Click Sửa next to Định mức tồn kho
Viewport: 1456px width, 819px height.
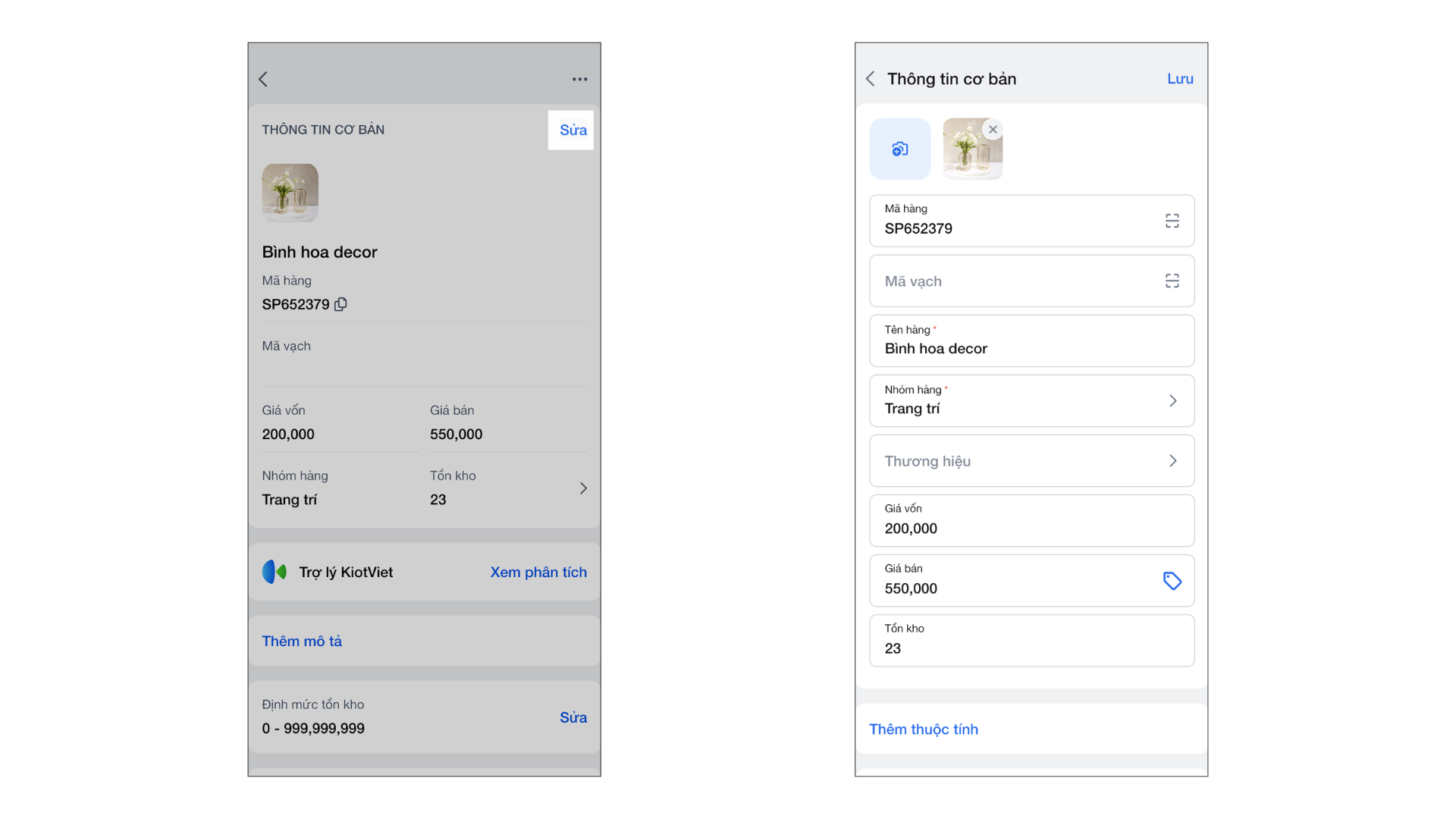[573, 717]
